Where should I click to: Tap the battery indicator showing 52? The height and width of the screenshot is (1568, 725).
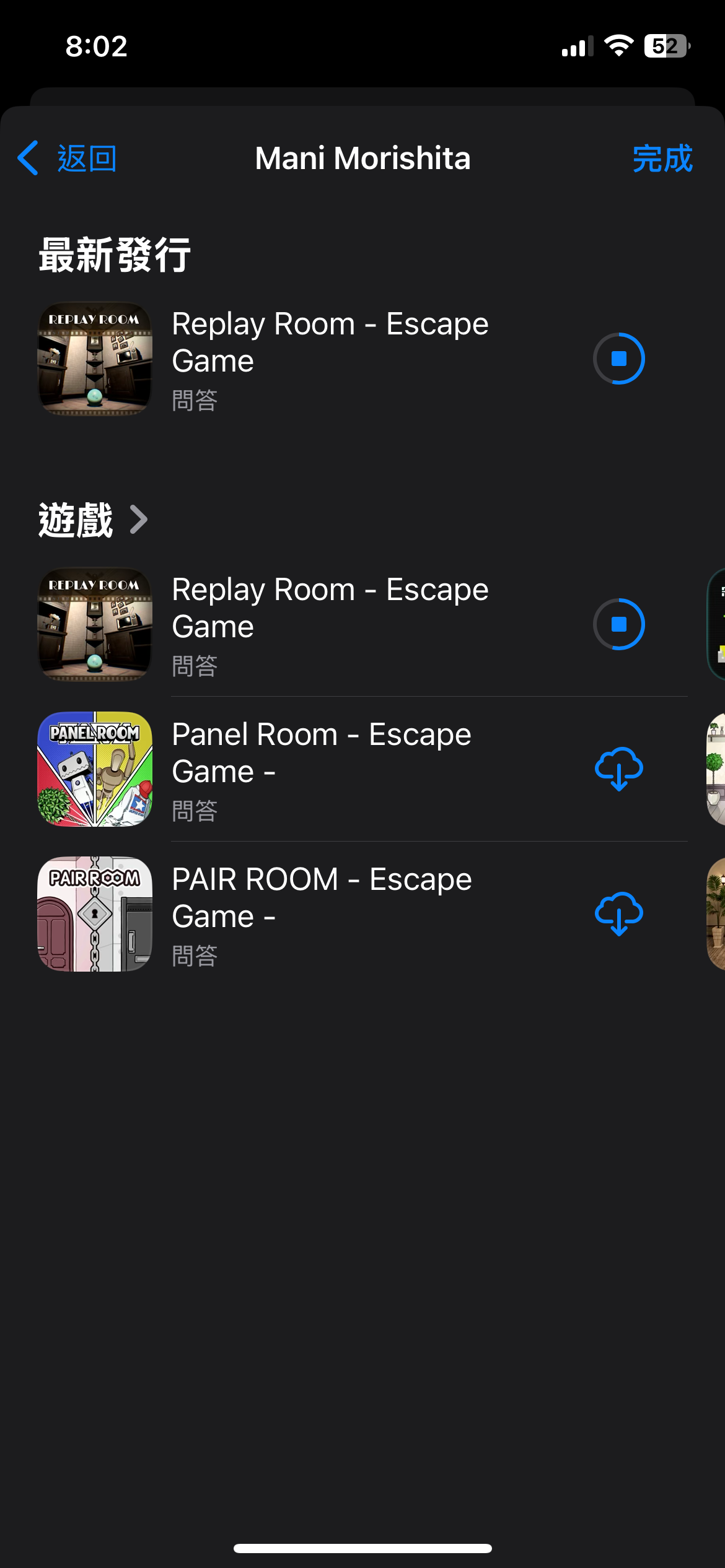click(667, 46)
